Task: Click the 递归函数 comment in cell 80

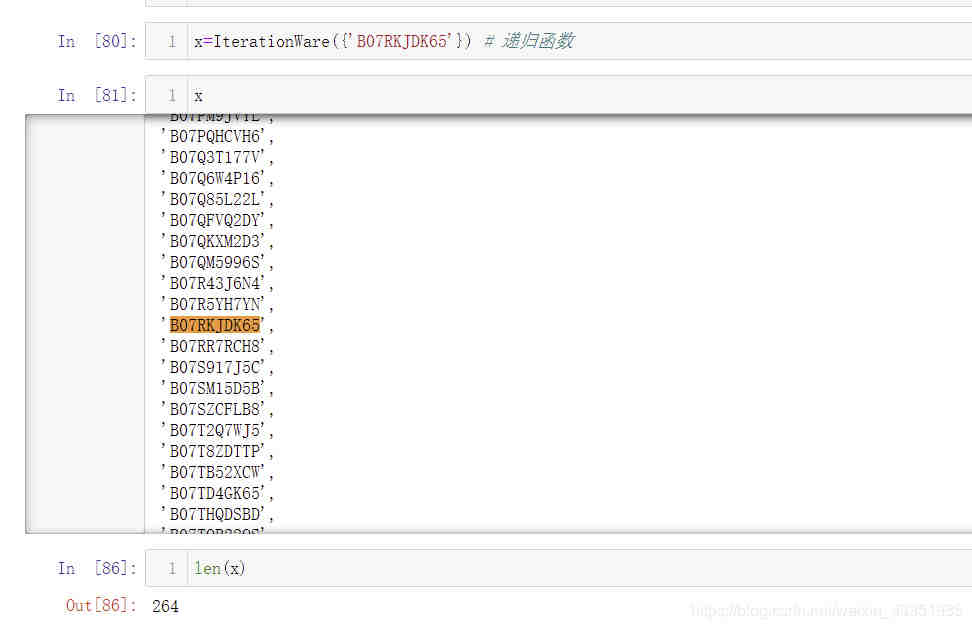Action: (536, 41)
